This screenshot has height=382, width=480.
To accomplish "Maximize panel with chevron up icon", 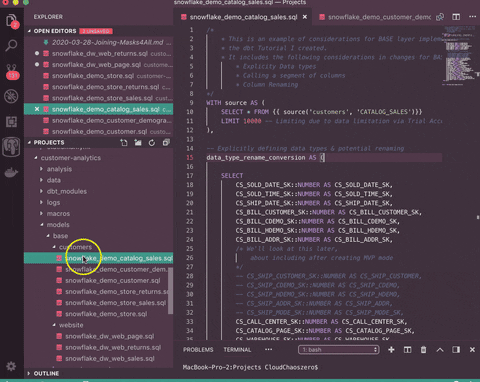I will click(440, 350).
